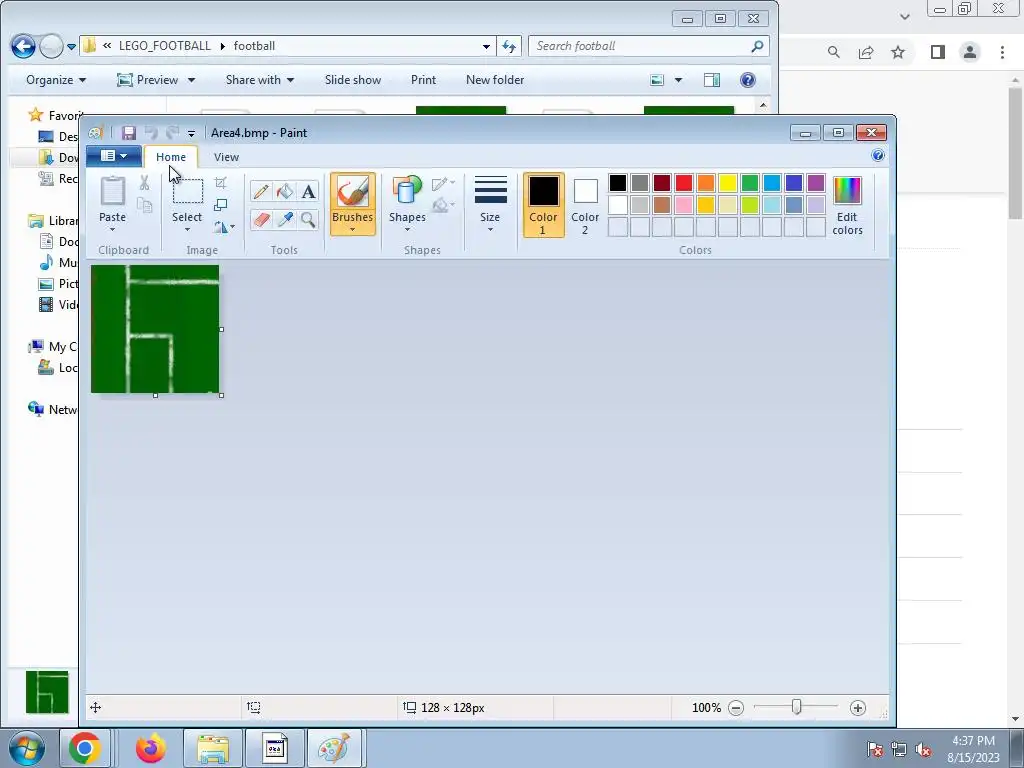
Task: Pick the Eraser tool
Action: (261, 219)
